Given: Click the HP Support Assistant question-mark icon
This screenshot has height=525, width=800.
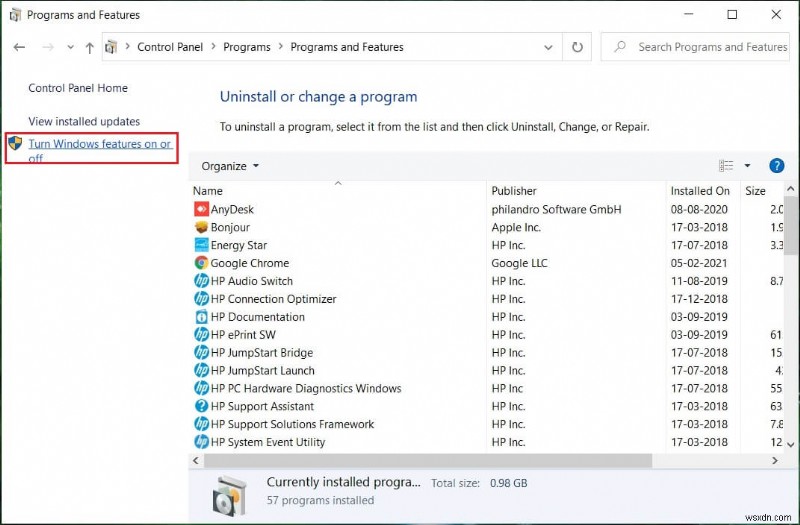Looking at the screenshot, I should 202,406.
